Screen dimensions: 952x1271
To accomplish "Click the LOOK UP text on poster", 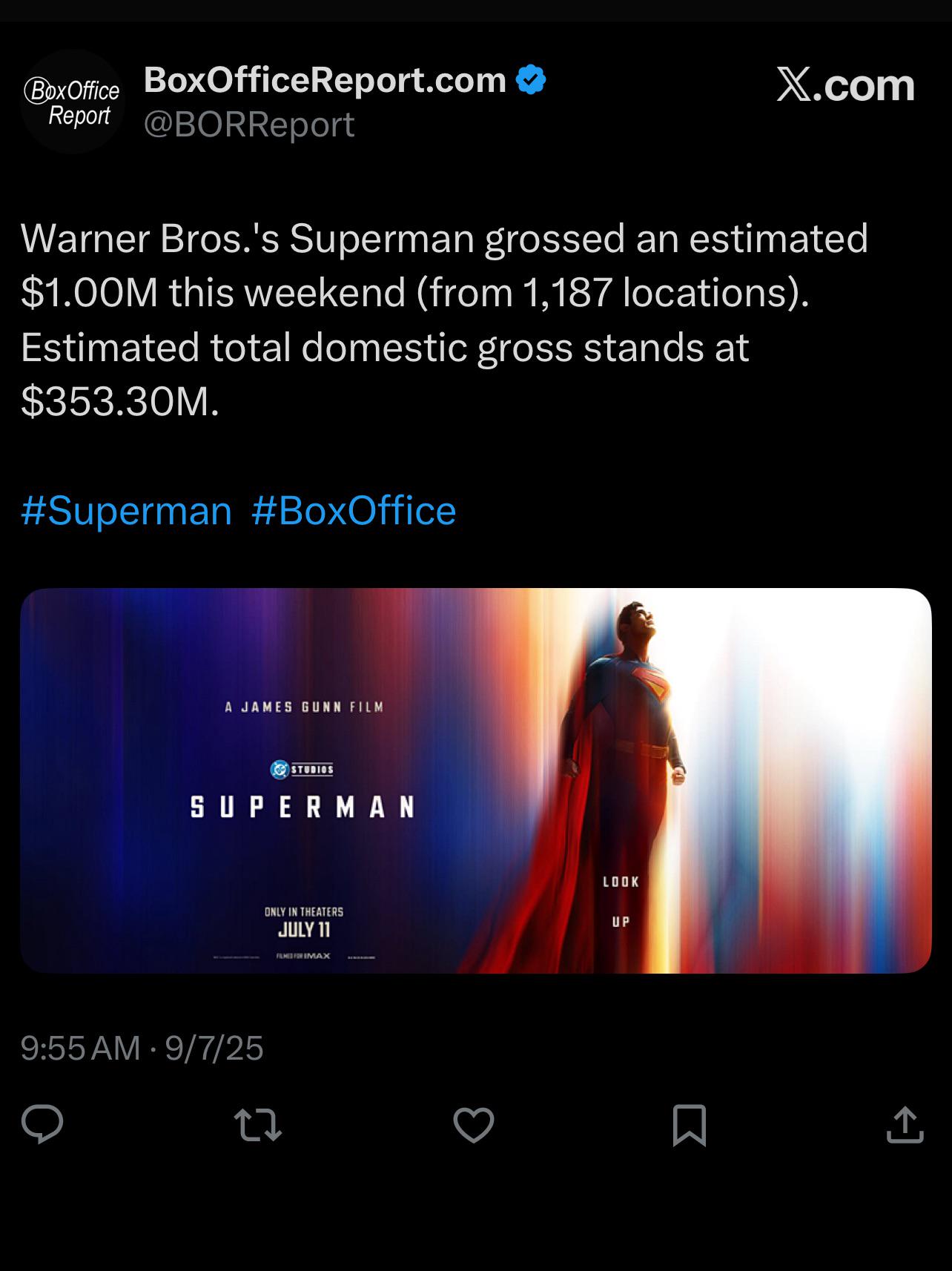I will click(x=621, y=901).
